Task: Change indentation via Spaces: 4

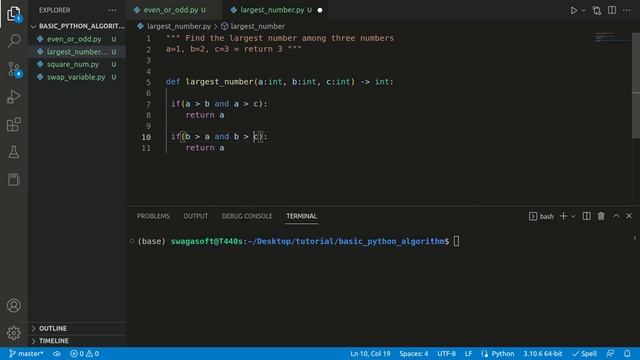Action: tap(413, 353)
